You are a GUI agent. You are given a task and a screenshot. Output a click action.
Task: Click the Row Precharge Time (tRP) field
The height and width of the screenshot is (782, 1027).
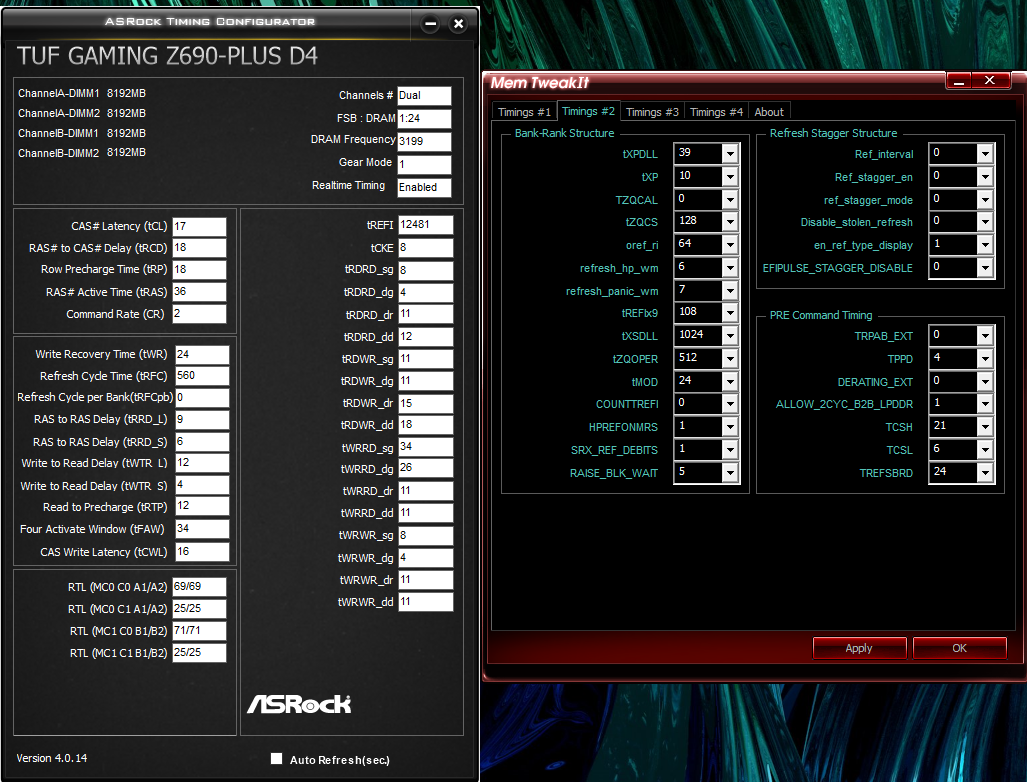pos(199,270)
